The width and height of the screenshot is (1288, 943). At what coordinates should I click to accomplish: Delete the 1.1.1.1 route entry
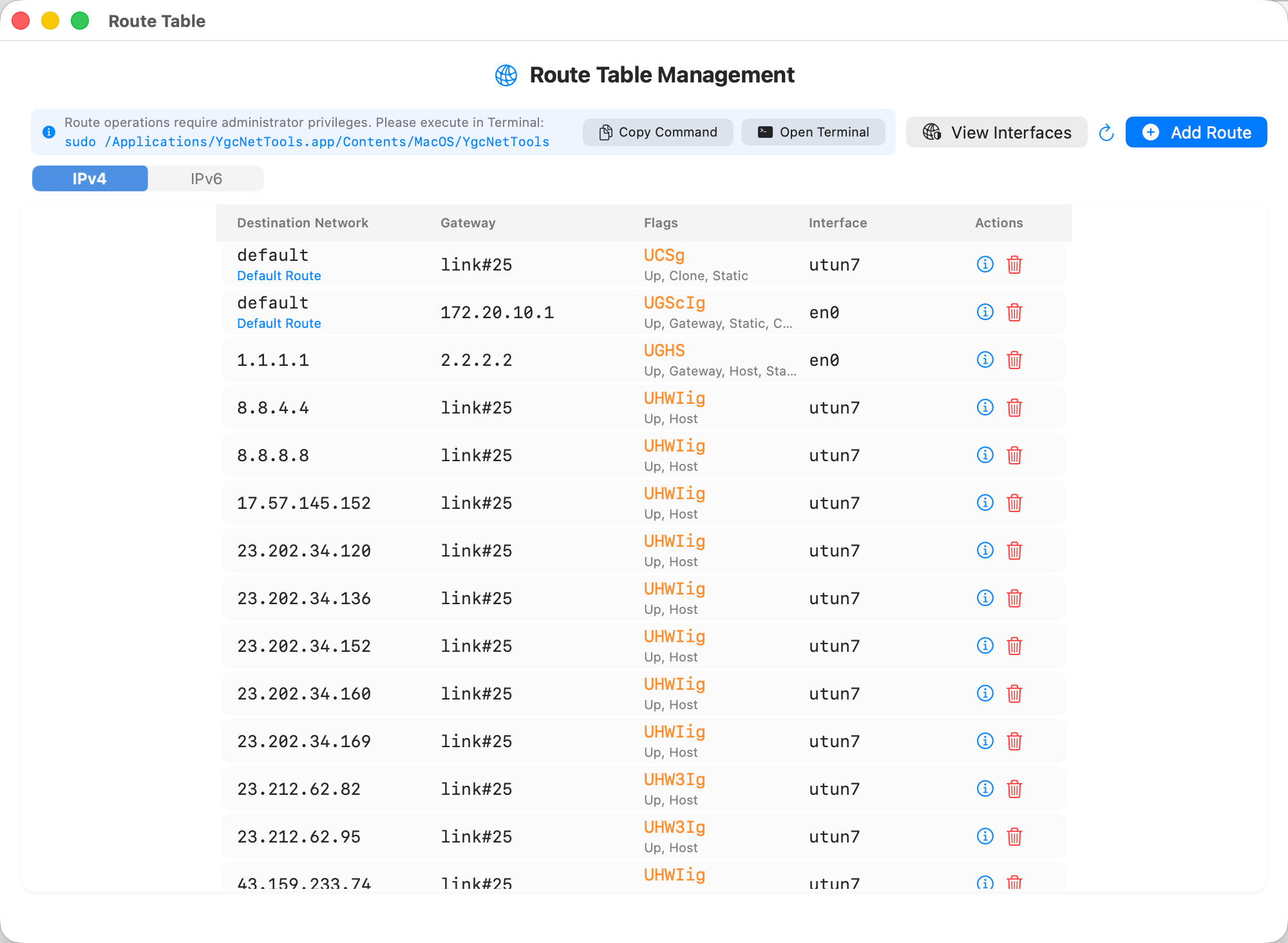click(1014, 360)
